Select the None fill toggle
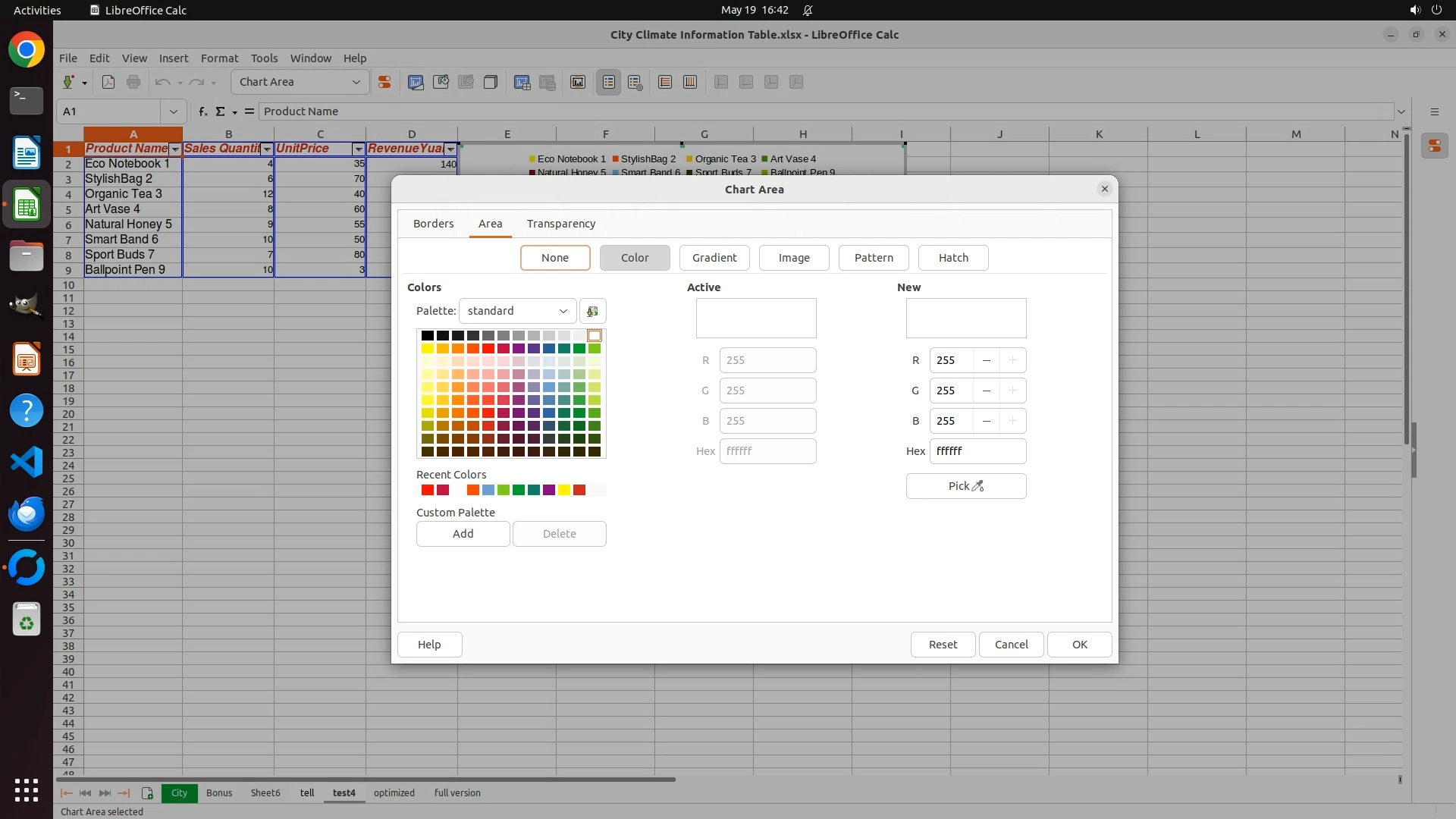 click(x=554, y=258)
